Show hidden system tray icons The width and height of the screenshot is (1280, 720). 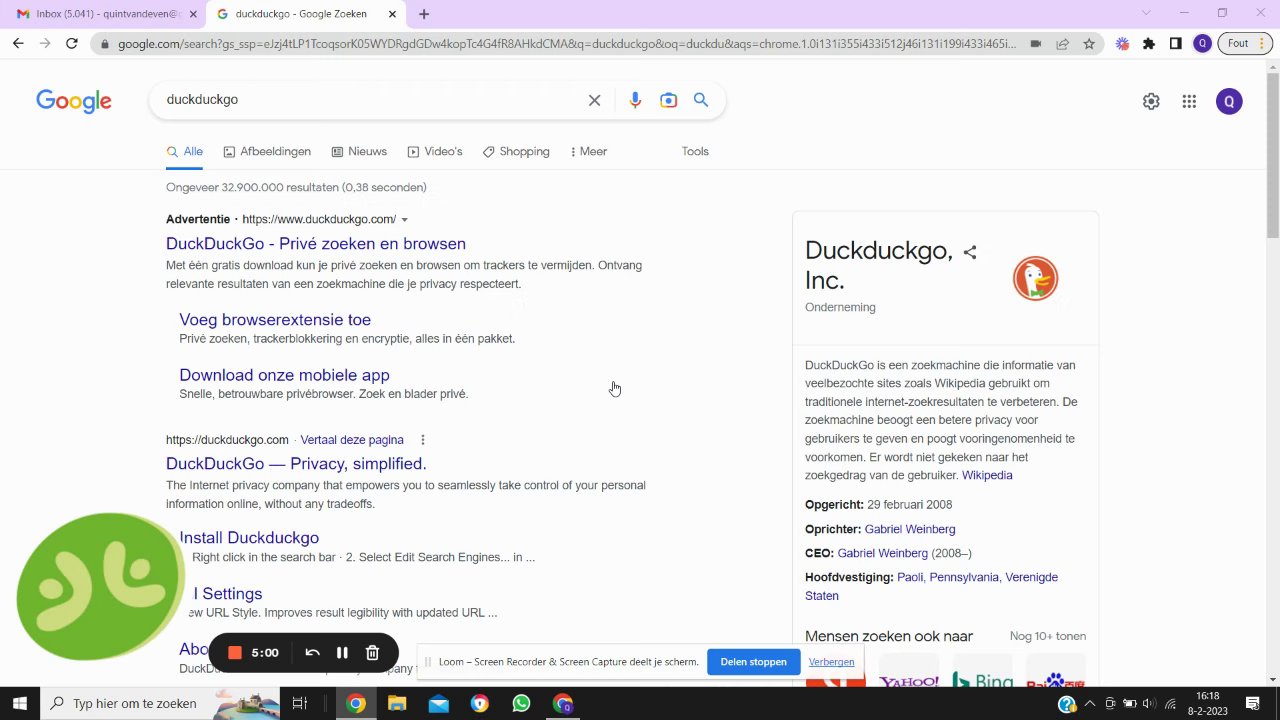click(1089, 703)
